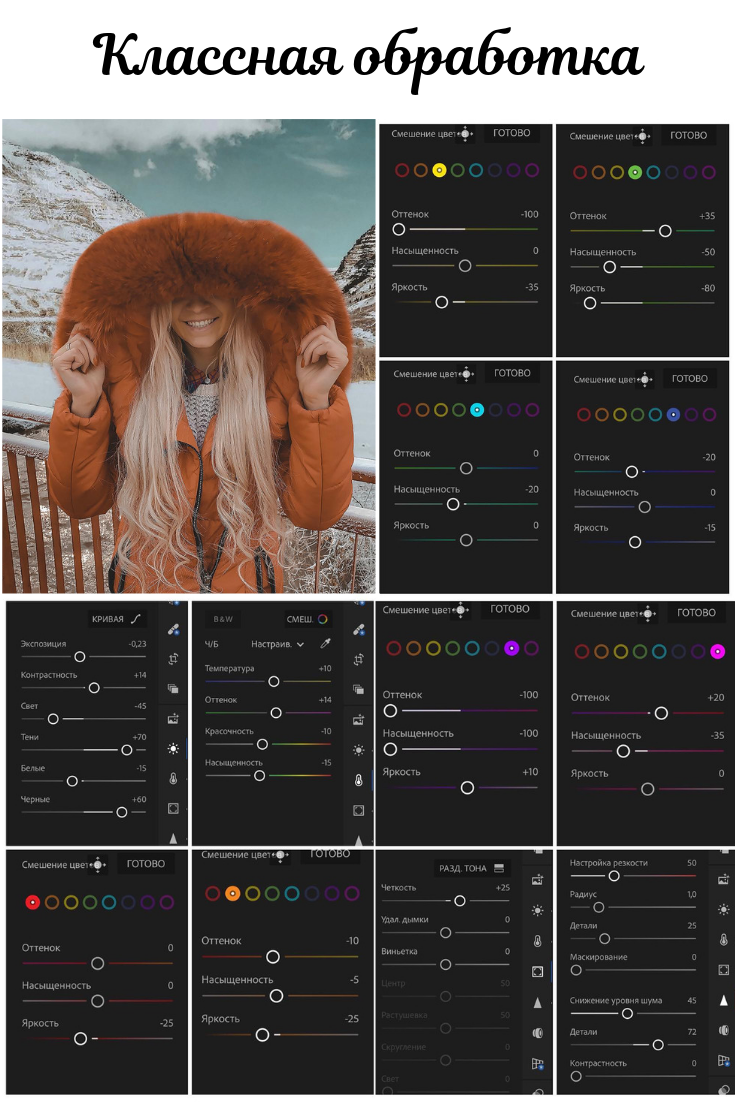Viewport: 735px width, 1102px height.
Task: Select the highlighted magenta color circle
Action: pos(717,652)
